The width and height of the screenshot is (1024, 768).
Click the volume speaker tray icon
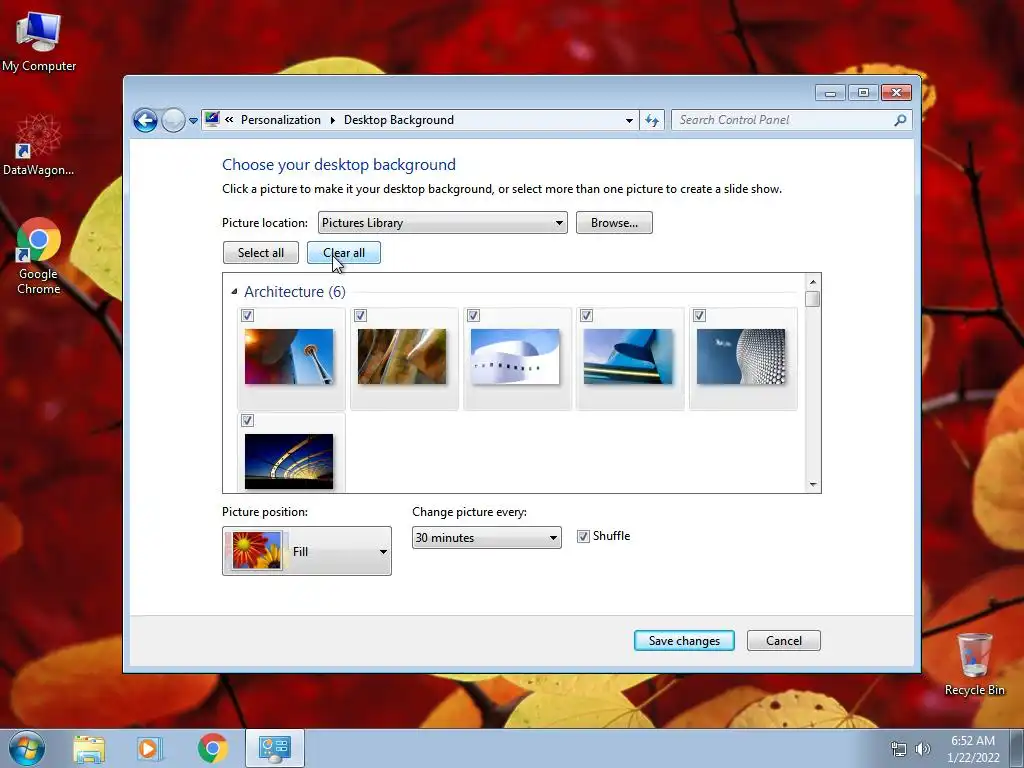(922, 749)
